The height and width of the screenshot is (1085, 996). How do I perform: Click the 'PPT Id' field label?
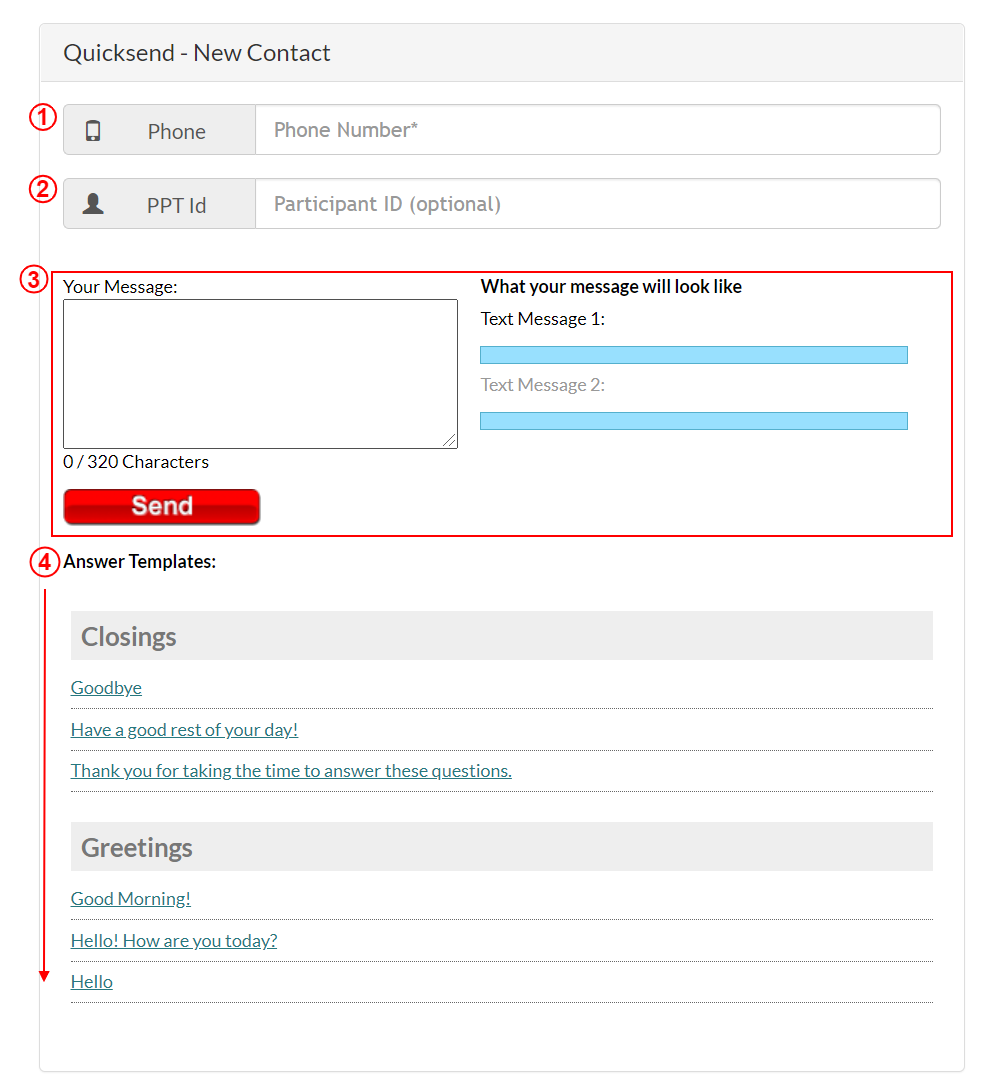click(176, 206)
